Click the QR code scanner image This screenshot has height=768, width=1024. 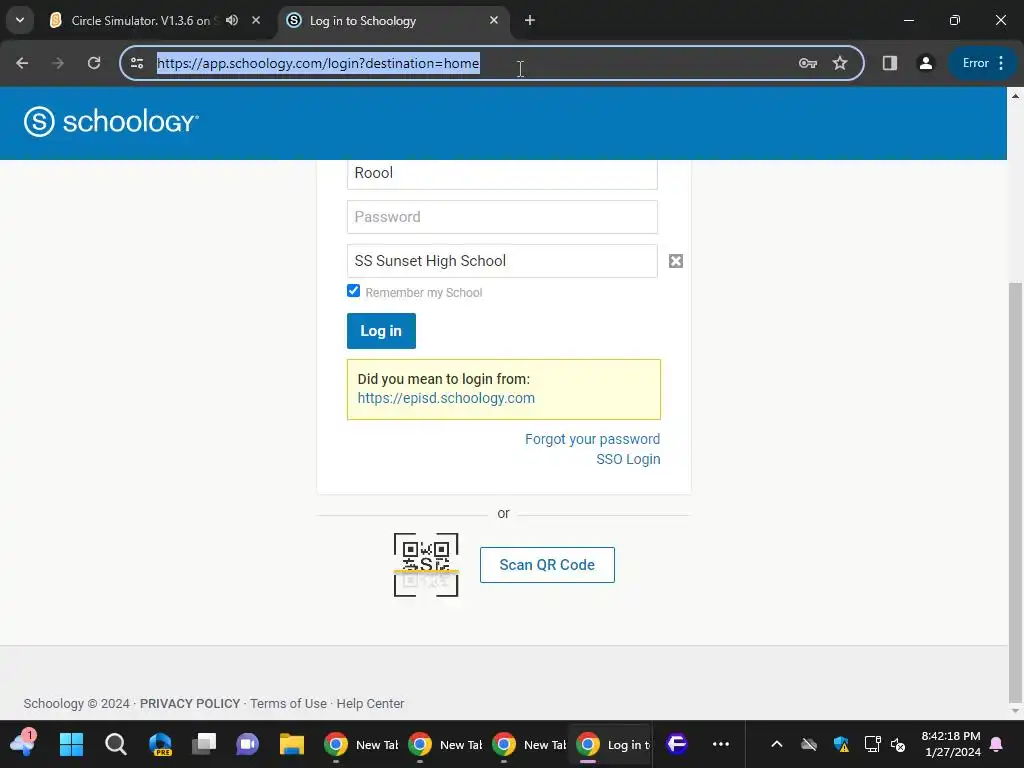click(426, 565)
